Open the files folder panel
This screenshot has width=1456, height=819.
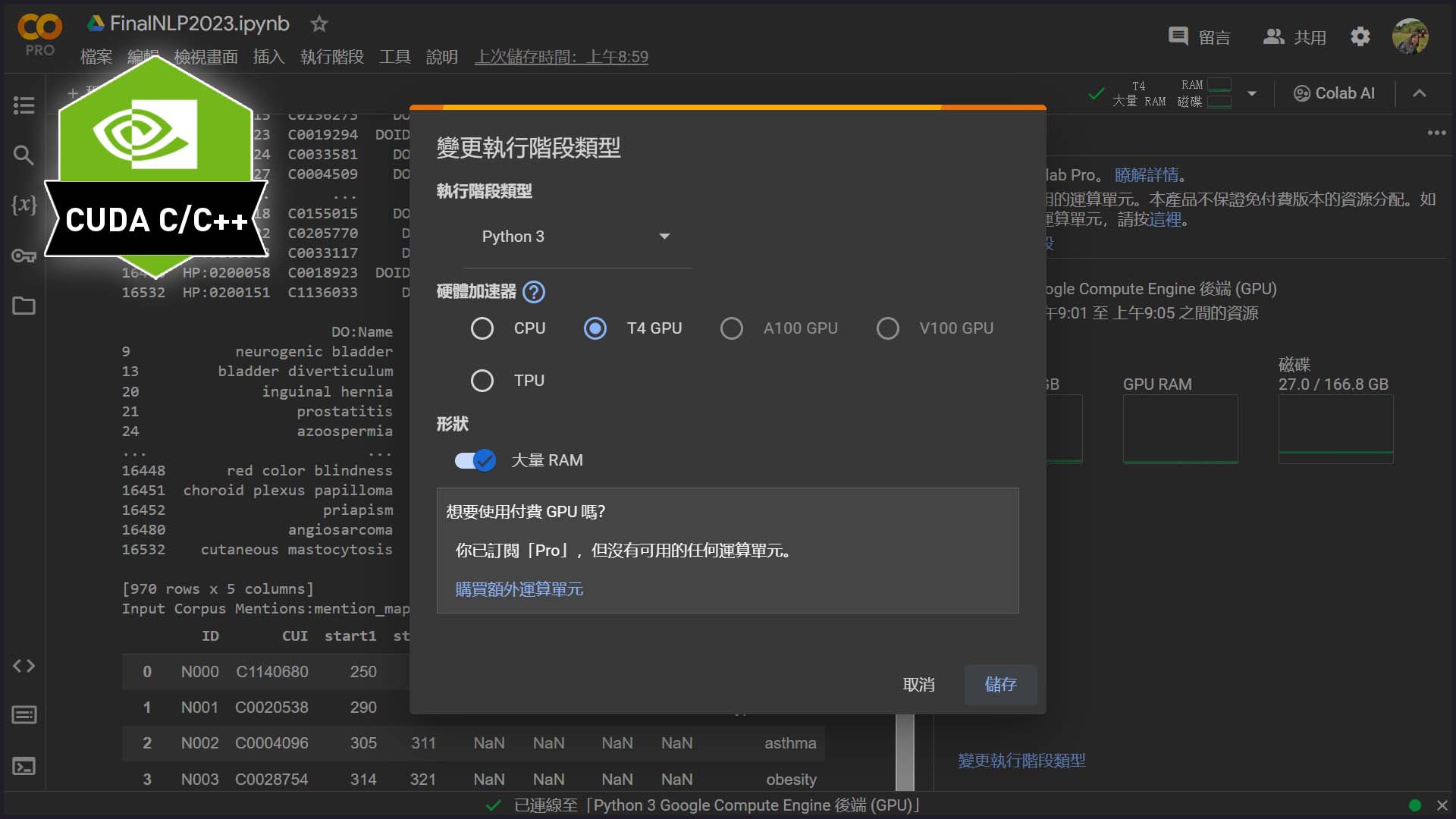24,306
